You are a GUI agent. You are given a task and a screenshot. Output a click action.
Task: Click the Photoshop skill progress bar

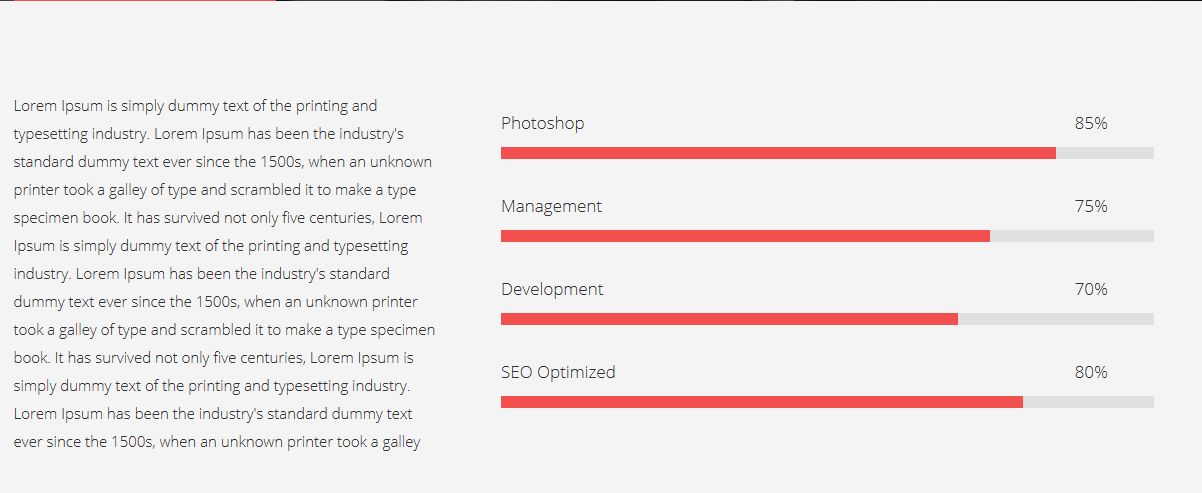(x=778, y=153)
